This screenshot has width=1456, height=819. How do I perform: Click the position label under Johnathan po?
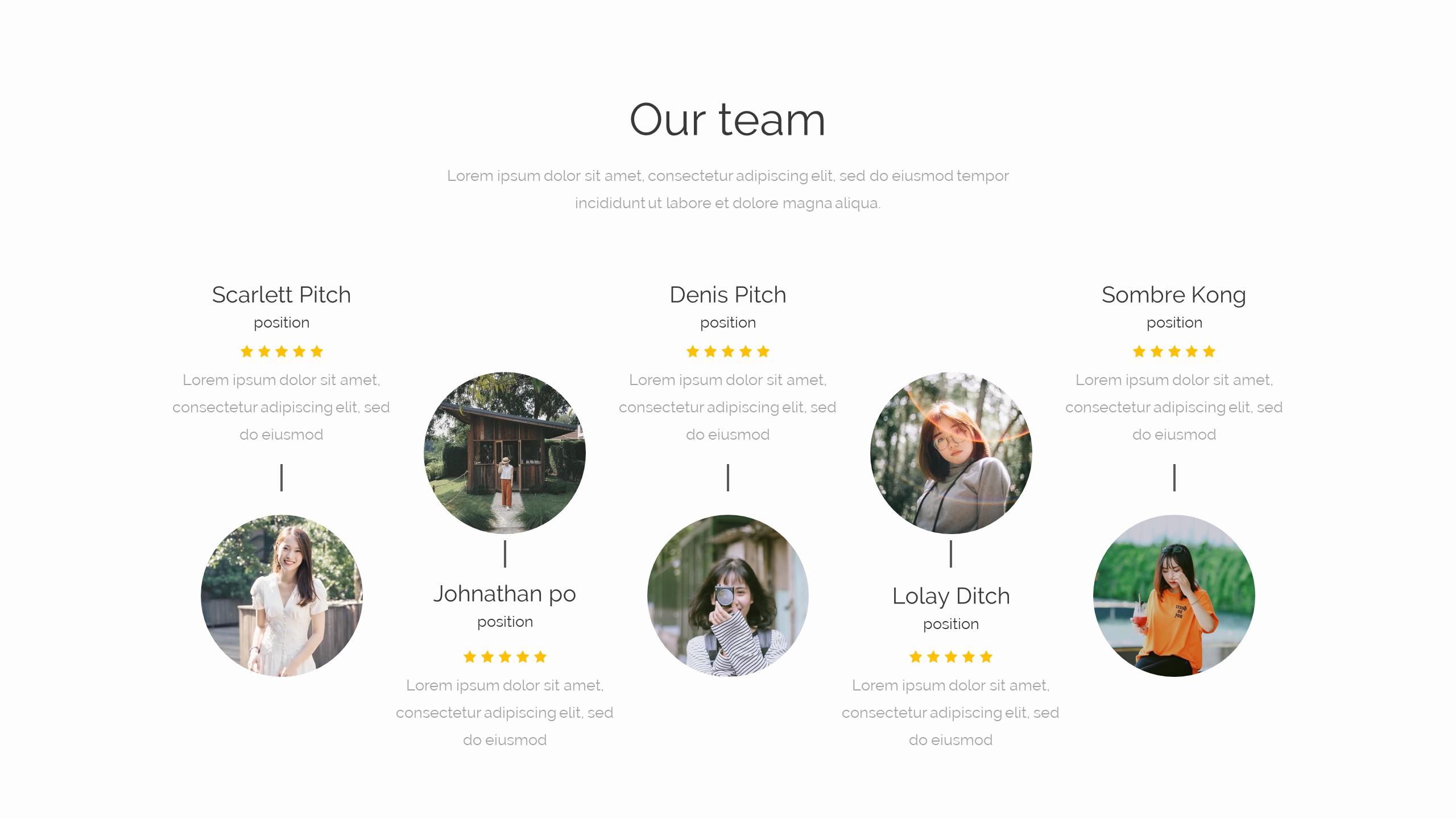(x=505, y=622)
